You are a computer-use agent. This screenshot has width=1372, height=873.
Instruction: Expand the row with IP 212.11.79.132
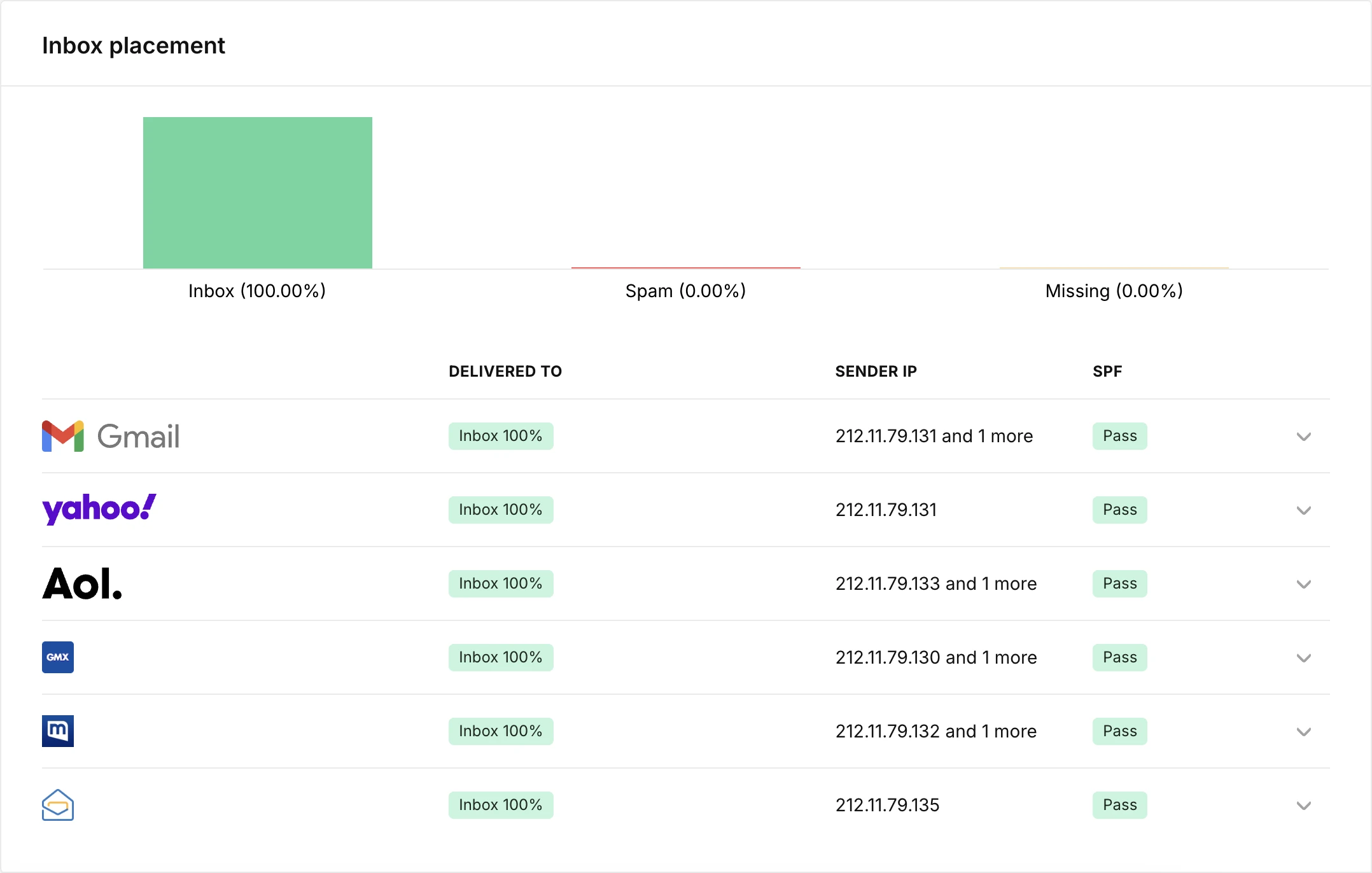pyautogui.click(x=1303, y=732)
